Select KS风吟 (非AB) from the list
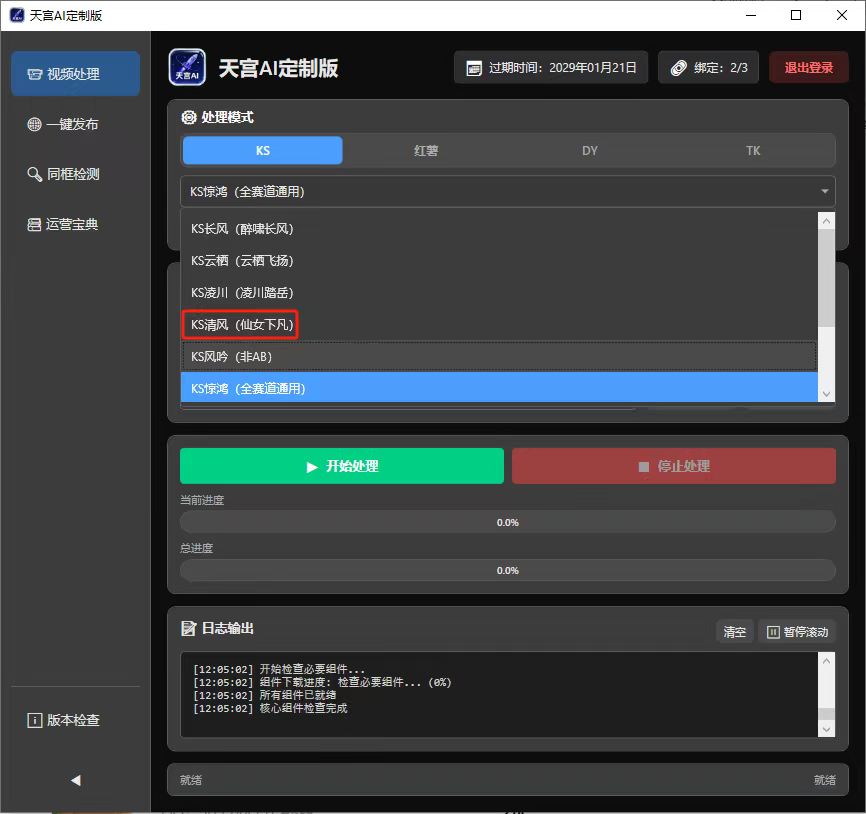 coord(499,356)
